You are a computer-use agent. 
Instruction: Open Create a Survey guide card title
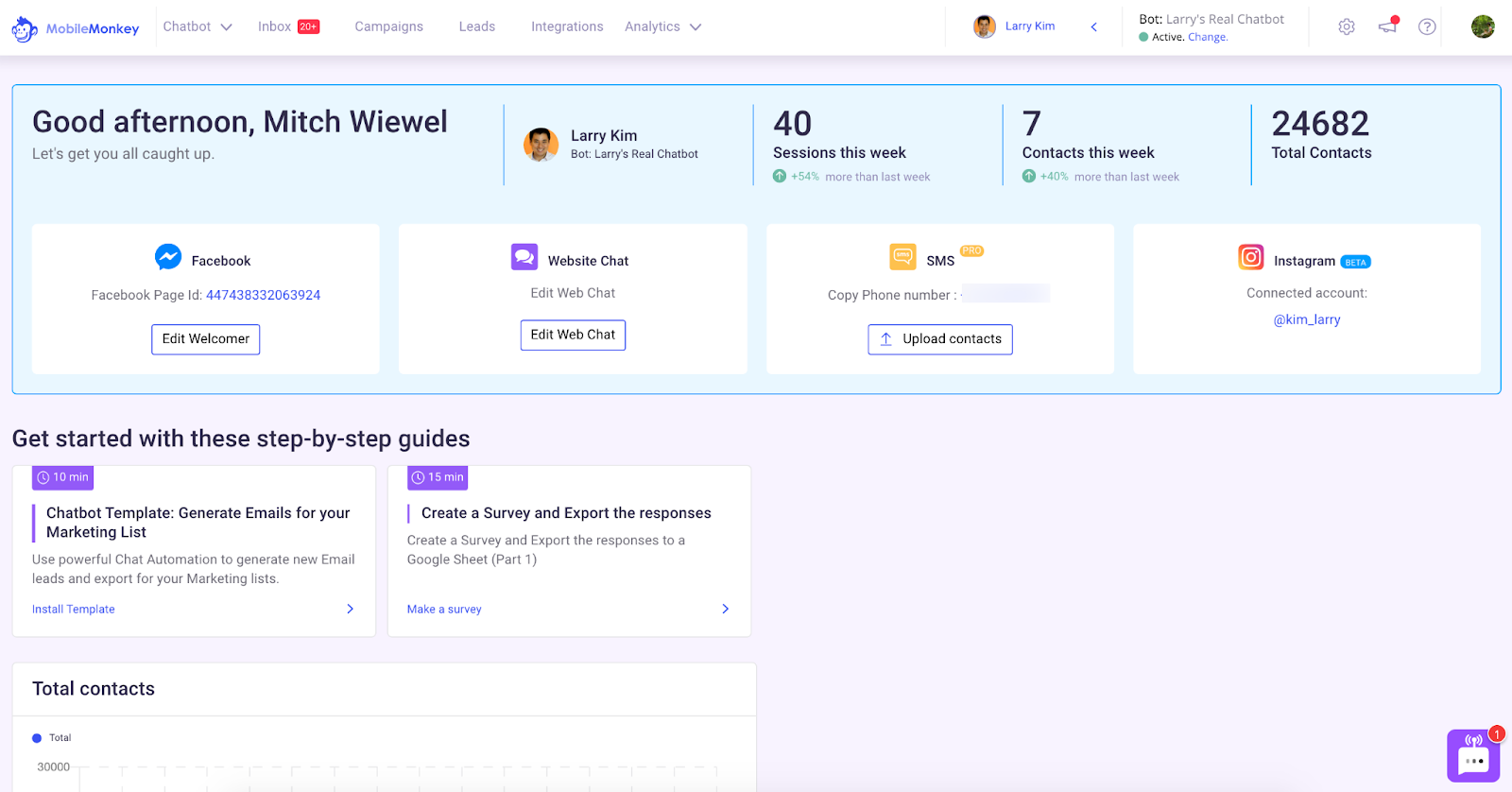tap(566, 513)
